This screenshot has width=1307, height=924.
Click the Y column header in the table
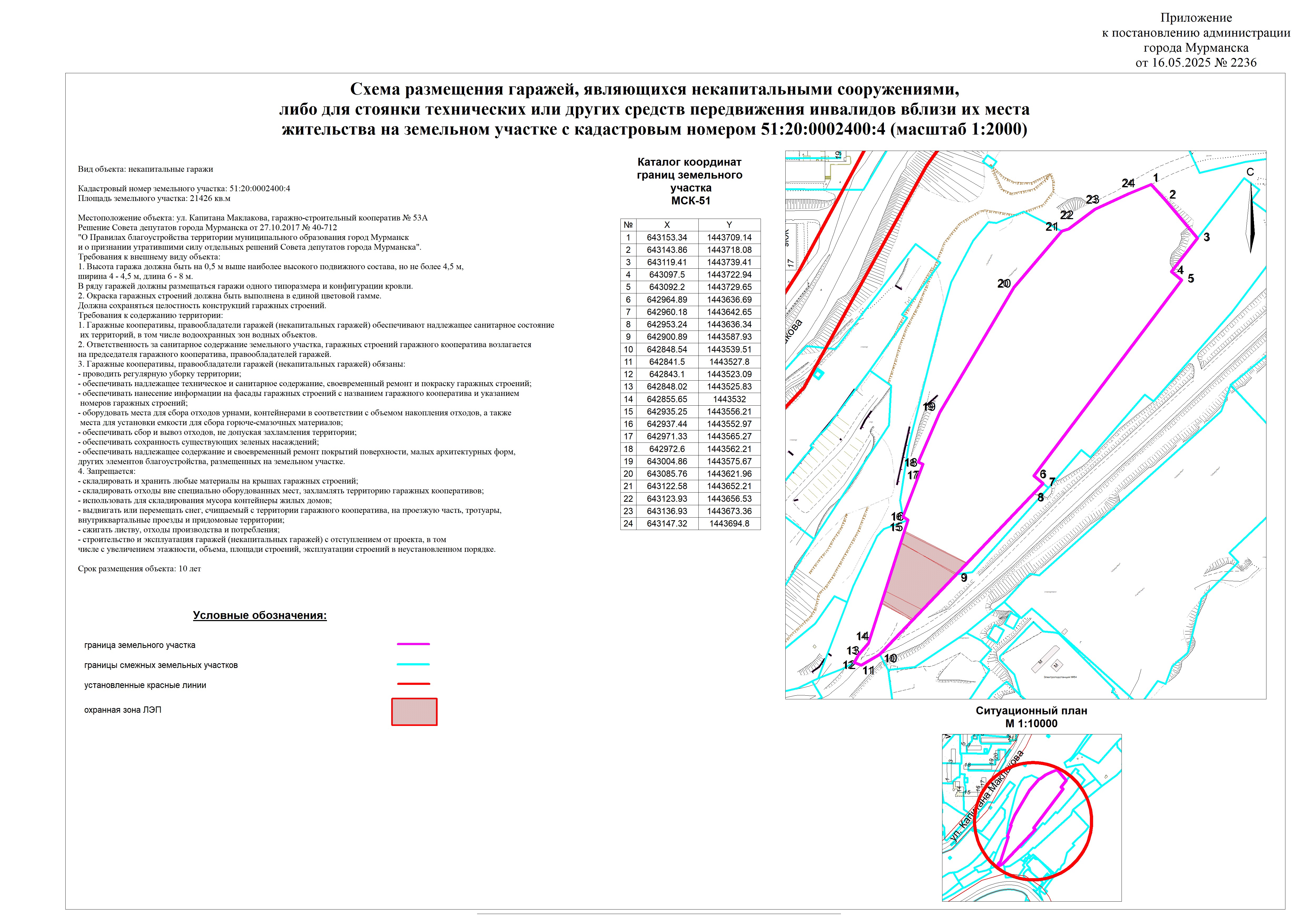(729, 225)
